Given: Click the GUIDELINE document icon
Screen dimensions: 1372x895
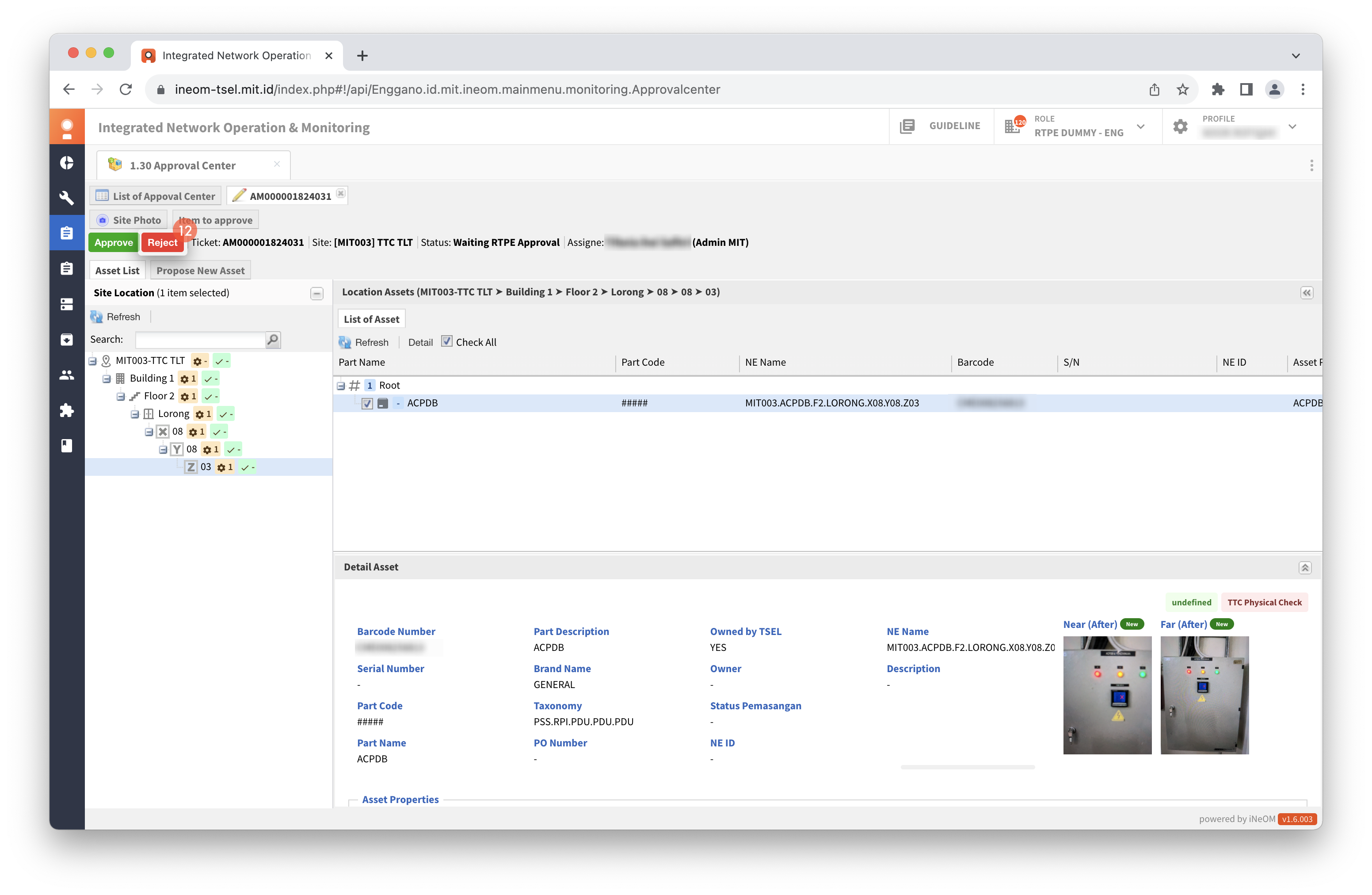Looking at the screenshot, I should tap(907, 126).
